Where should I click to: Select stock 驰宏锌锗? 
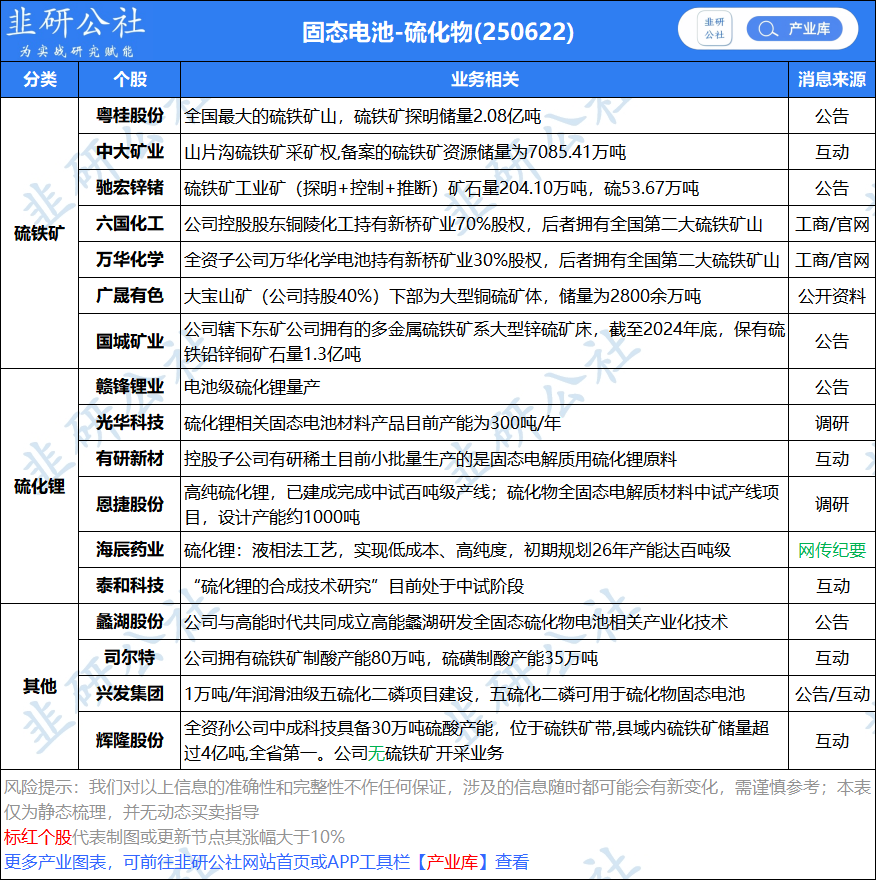[x=130, y=188]
